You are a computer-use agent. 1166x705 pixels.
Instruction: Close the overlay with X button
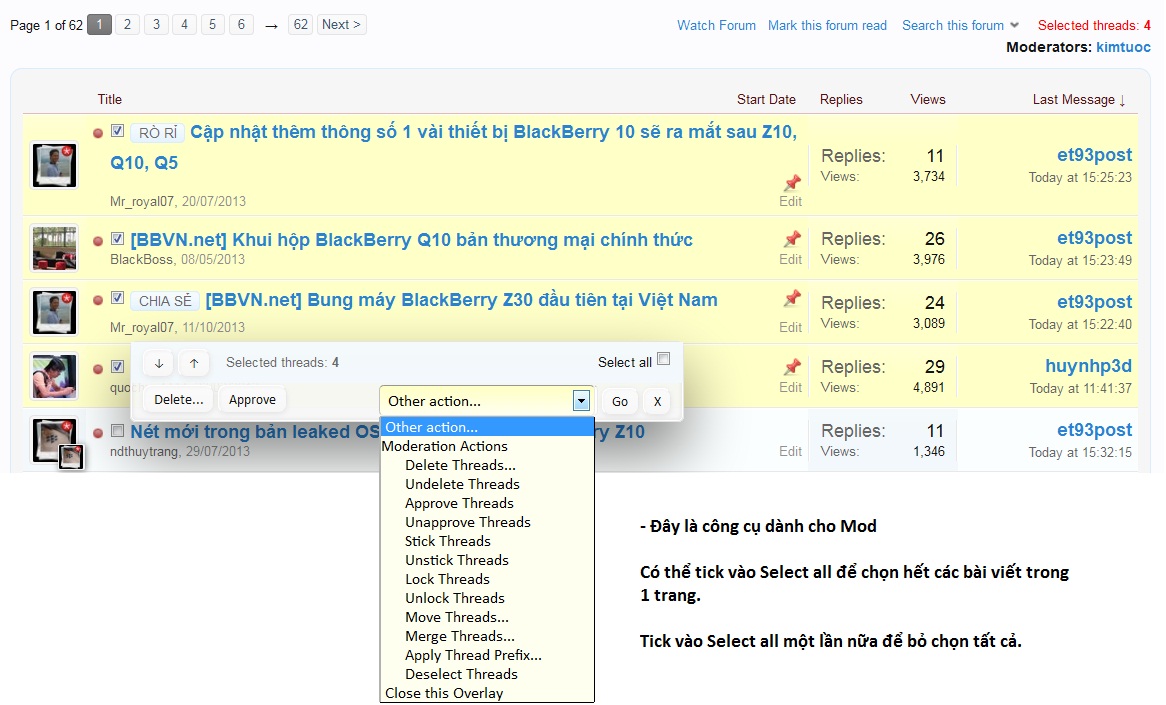(657, 402)
